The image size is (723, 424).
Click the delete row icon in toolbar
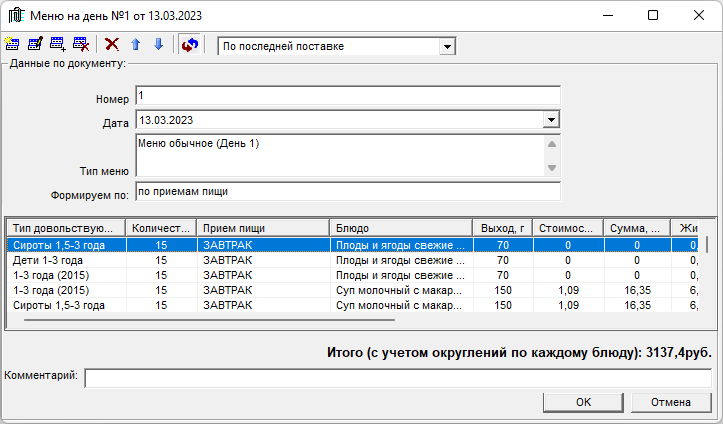[81, 45]
